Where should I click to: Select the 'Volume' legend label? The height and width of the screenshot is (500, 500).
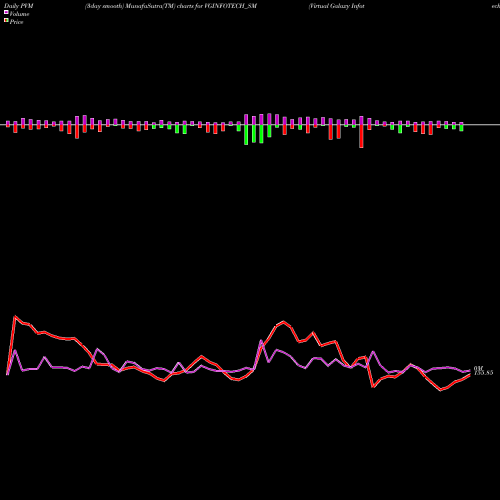[19, 14]
